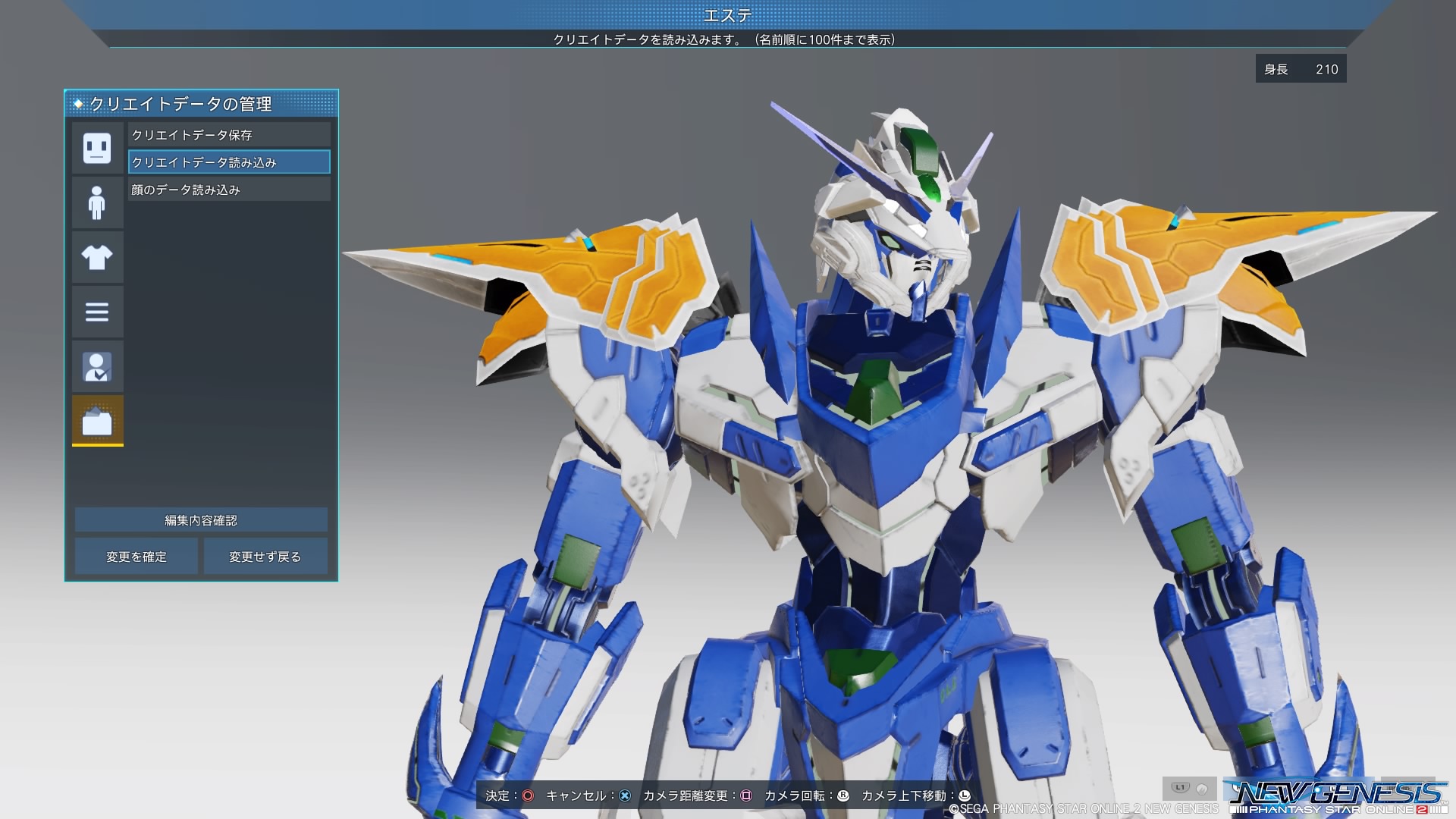Click the クリエイトデータの管理 panel header
The width and height of the screenshot is (1456, 819).
(201, 104)
